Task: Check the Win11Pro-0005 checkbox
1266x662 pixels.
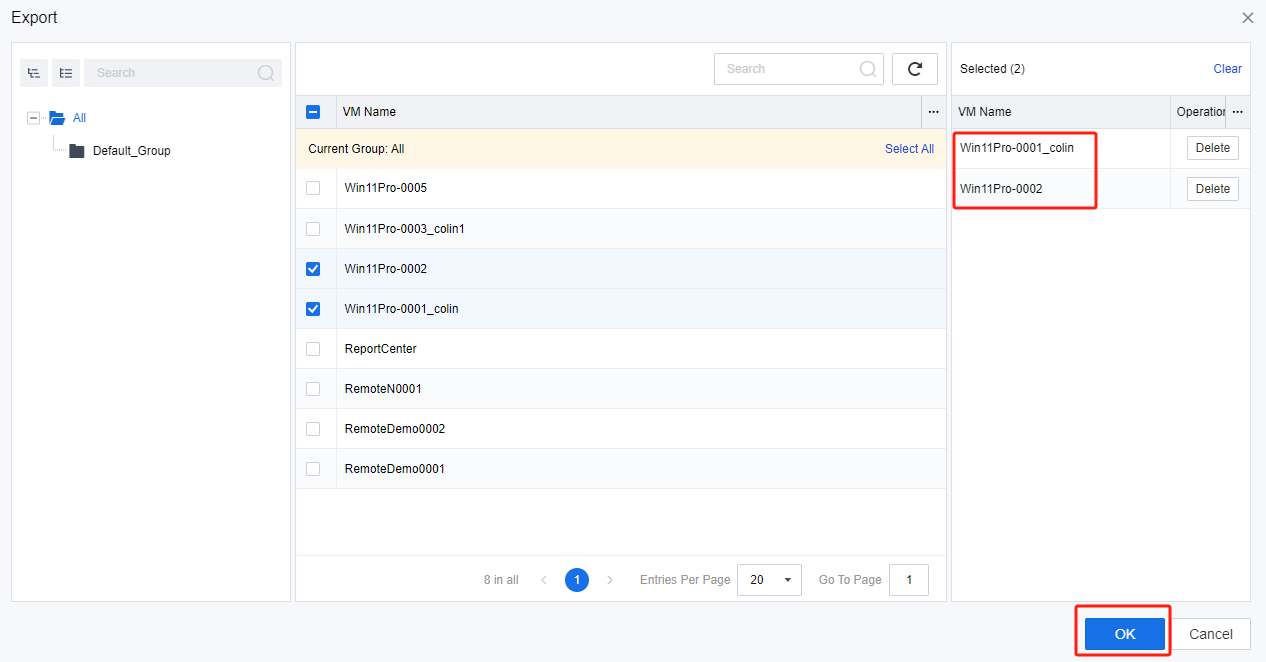Action: (313, 188)
